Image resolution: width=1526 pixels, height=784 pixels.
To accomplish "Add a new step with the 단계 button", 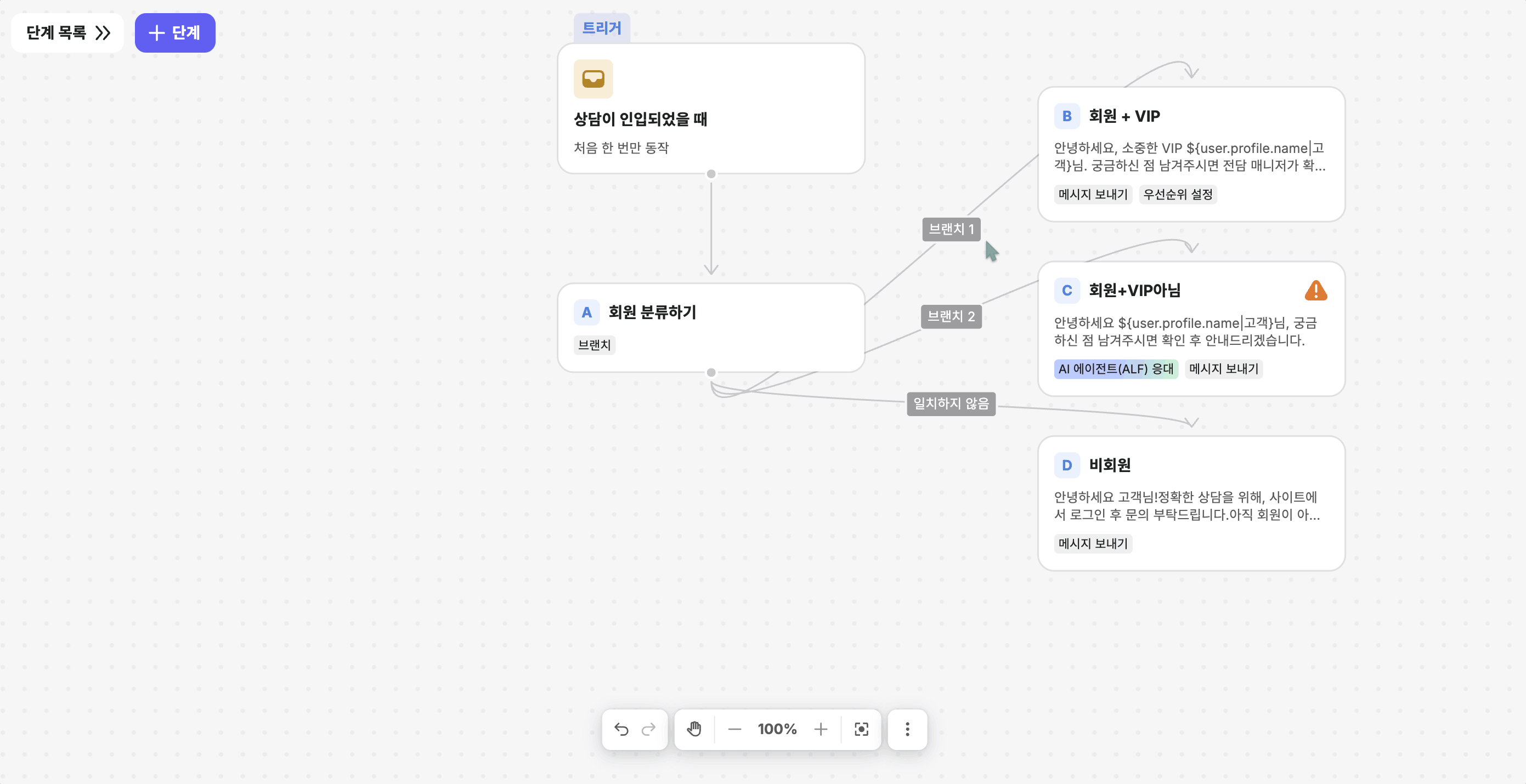I will [x=175, y=32].
